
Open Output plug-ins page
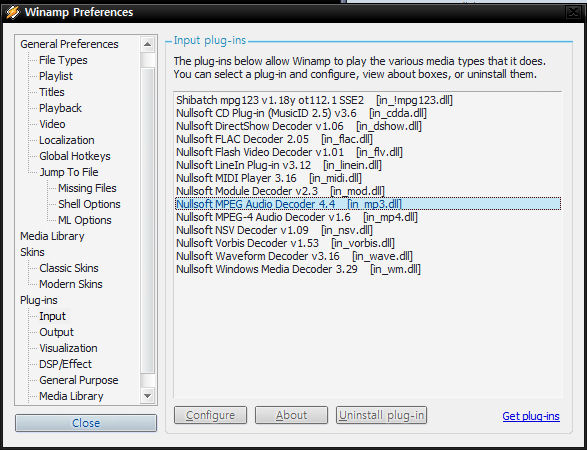(x=57, y=332)
